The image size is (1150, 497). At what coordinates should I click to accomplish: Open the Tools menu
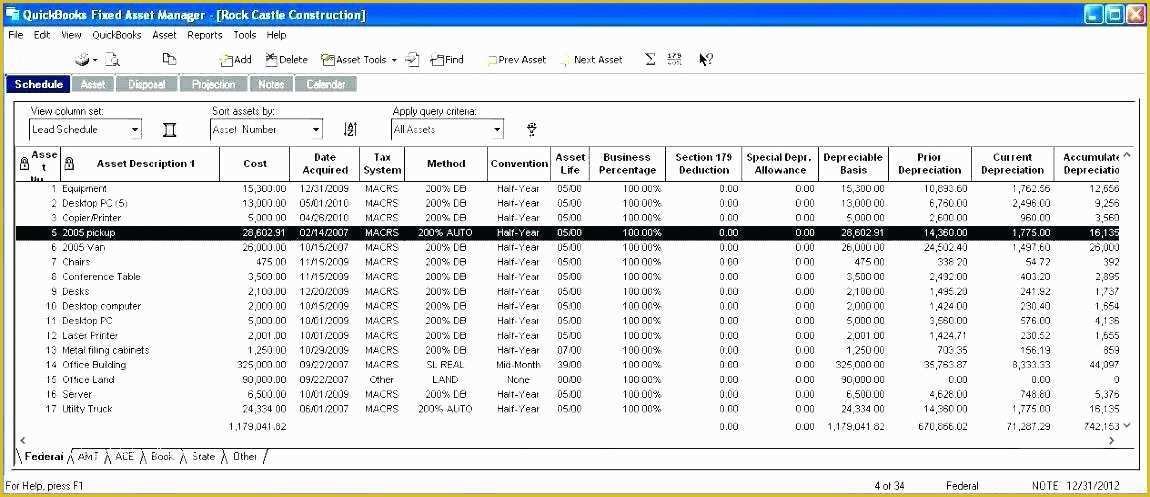245,34
